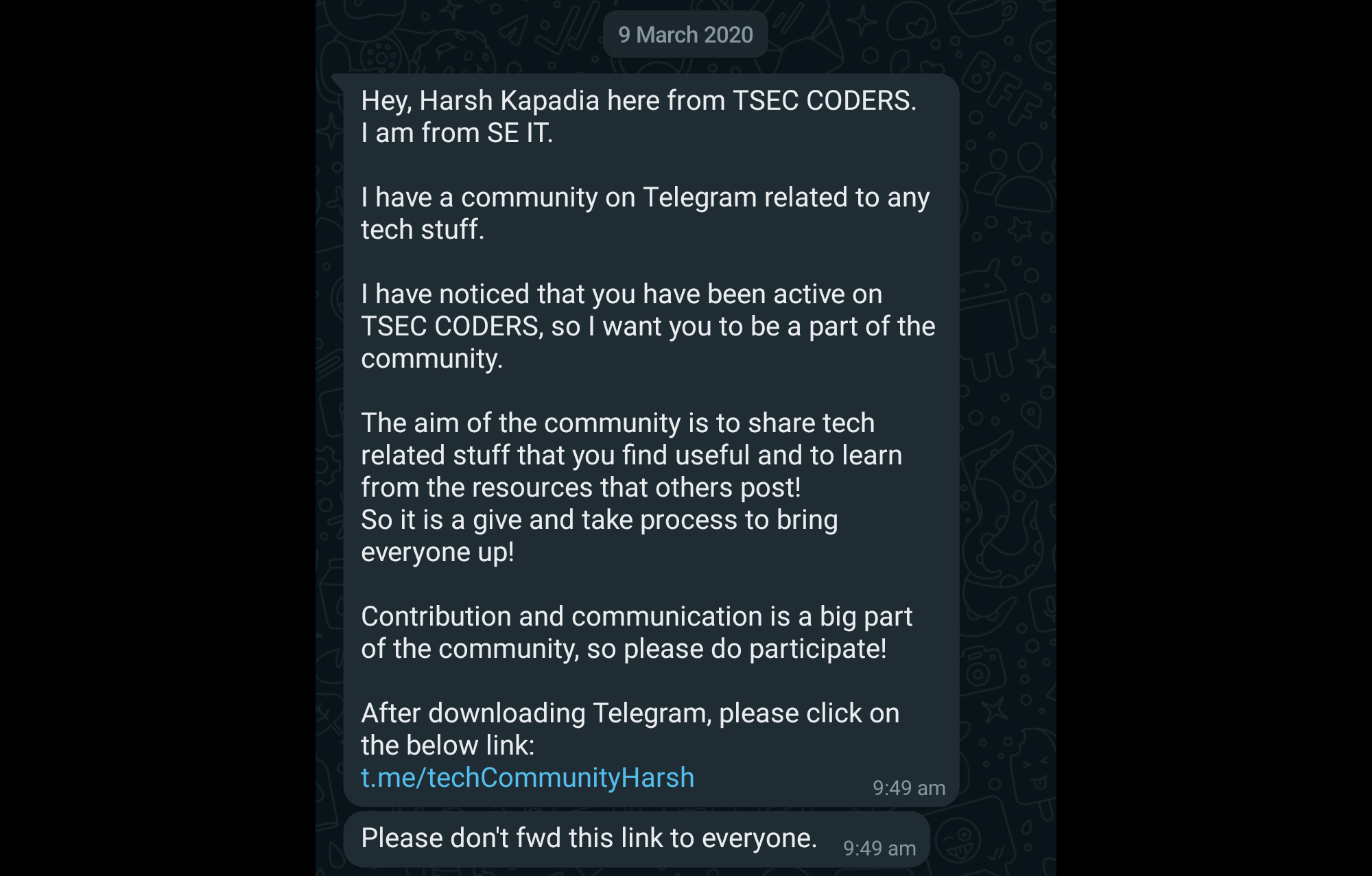Click the 'I am from SE IT.' line

tap(457, 133)
